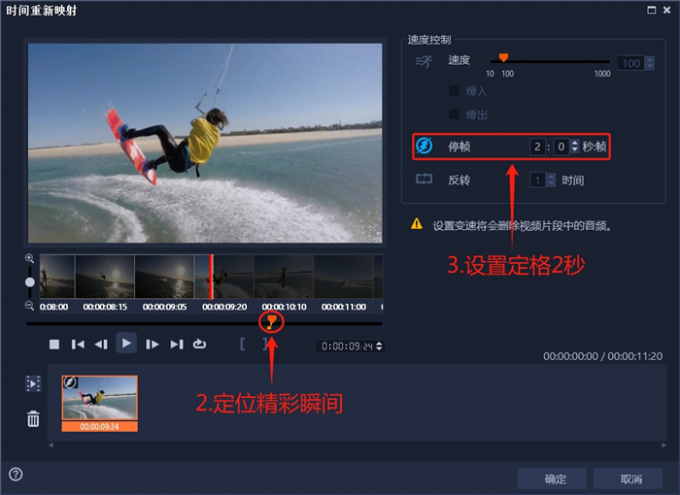The width and height of the screenshot is (680, 495).
Task: Click filmstrip thumbnail above 00:00:09:05
Action: (164, 277)
